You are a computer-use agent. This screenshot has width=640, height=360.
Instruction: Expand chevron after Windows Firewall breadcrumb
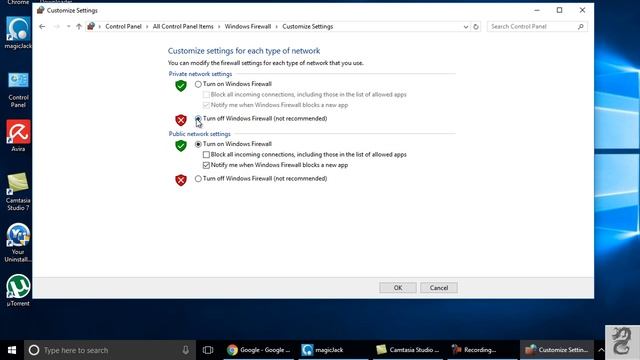(277, 27)
